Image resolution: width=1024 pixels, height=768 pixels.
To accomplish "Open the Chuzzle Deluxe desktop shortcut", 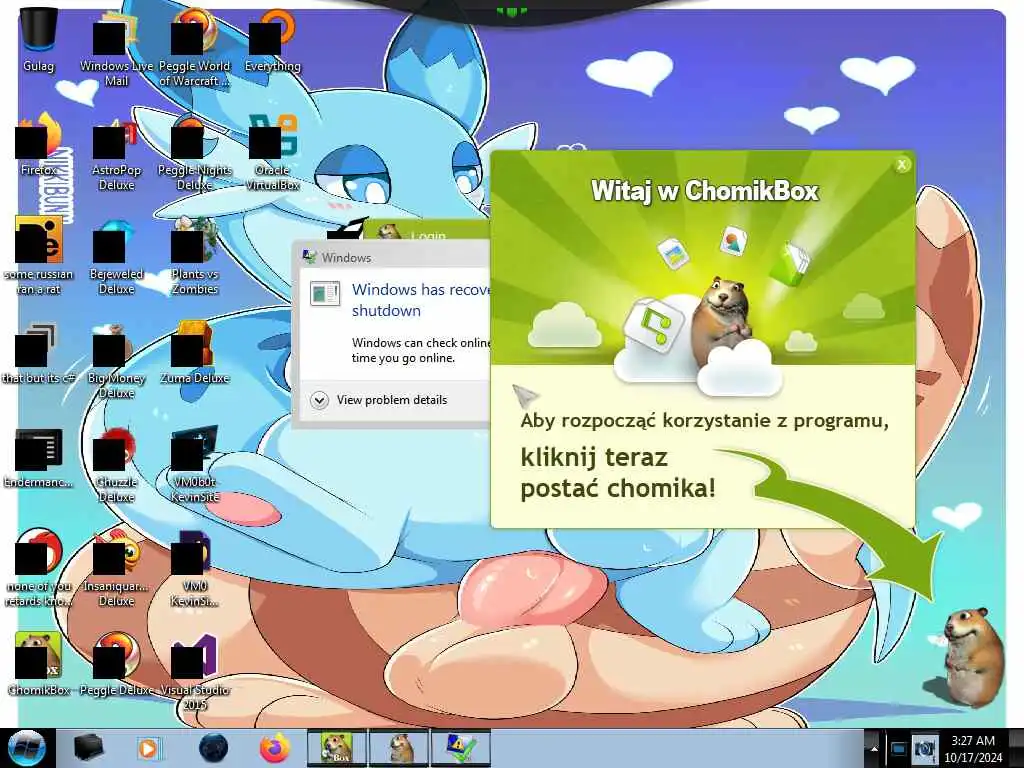I will point(116,465).
